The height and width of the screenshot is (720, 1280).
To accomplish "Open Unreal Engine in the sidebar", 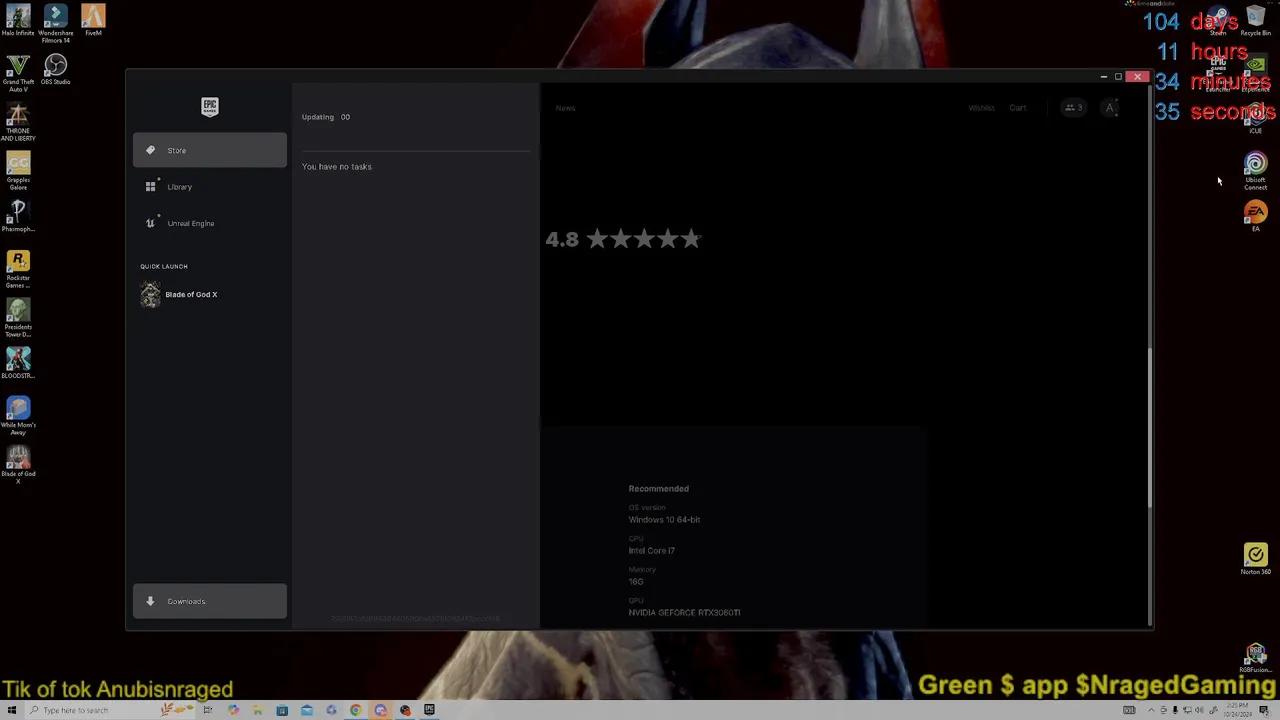I will coord(209,223).
